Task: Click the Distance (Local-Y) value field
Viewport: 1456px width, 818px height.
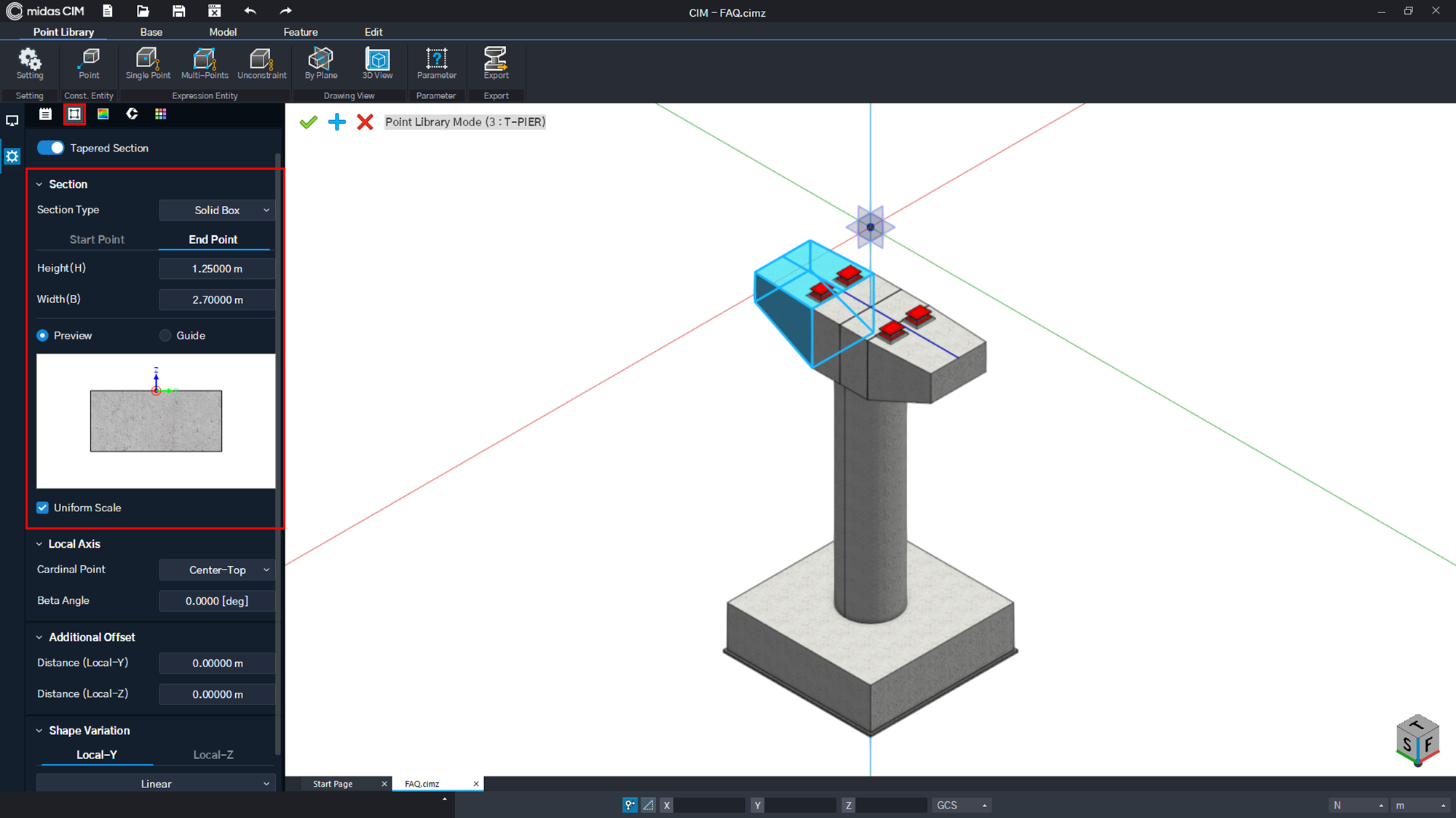Action: tap(217, 663)
